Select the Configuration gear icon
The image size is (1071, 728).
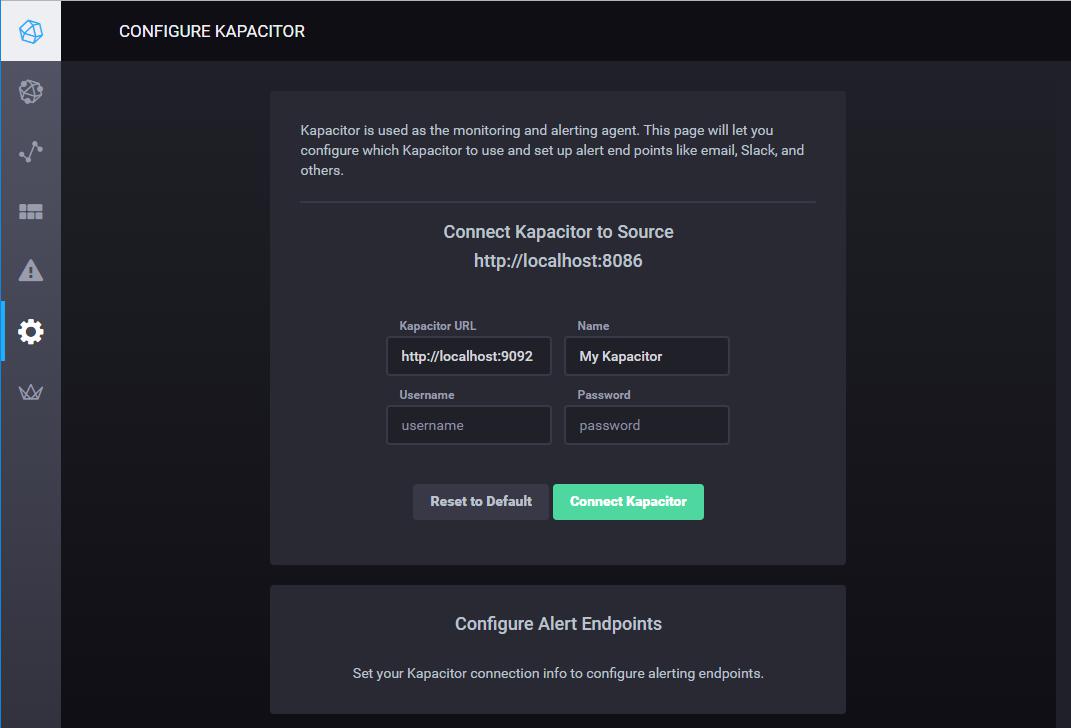(x=31, y=331)
